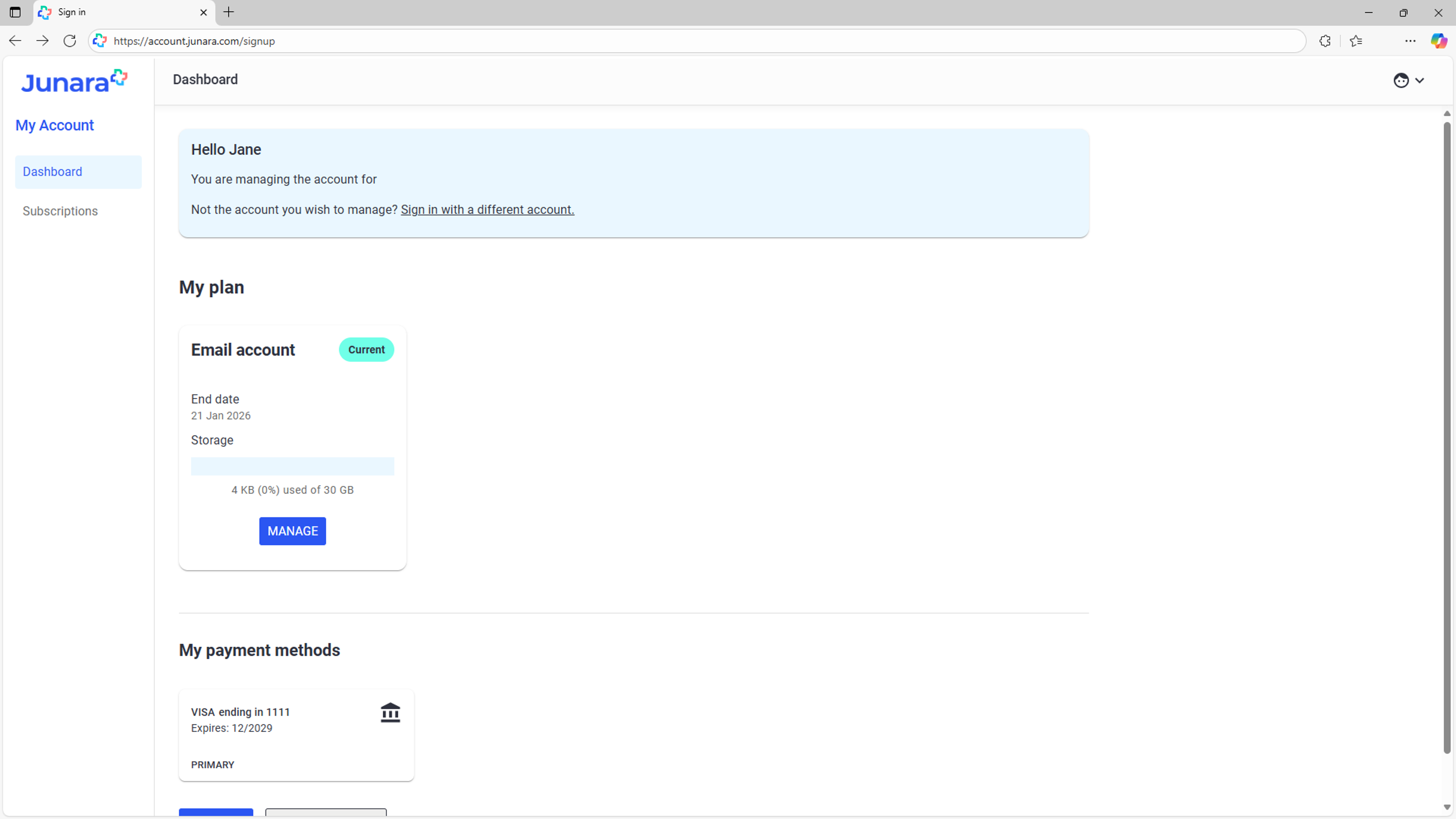Go forward with browser forward arrow
The width and height of the screenshot is (1456, 819).
[42, 41]
